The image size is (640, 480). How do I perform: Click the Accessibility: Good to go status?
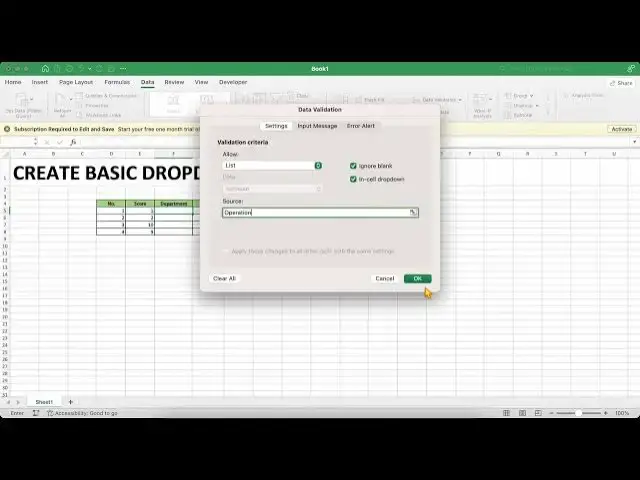pyautogui.click(x=82, y=413)
